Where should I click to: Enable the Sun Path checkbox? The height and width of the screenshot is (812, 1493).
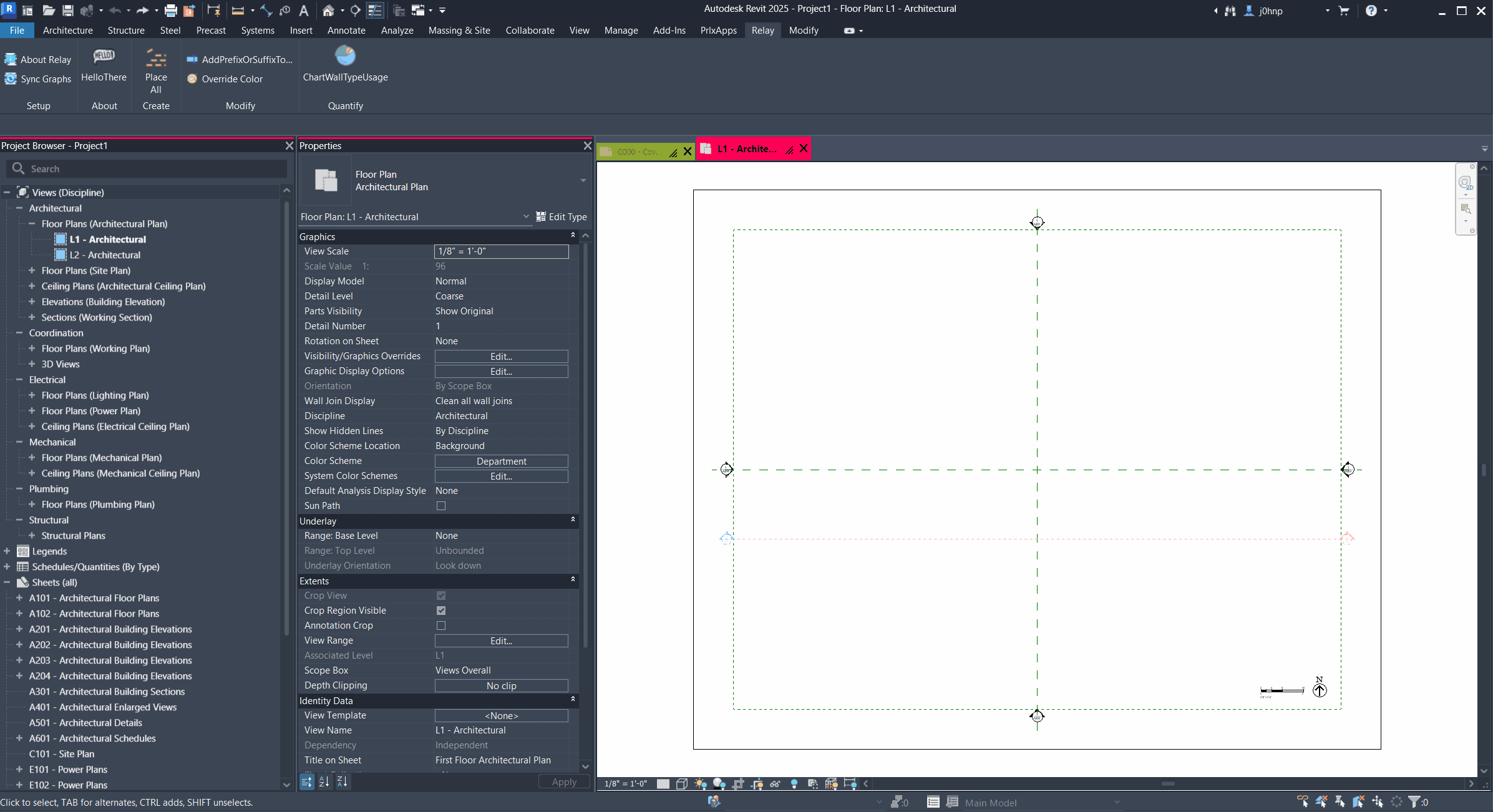[x=441, y=506]
